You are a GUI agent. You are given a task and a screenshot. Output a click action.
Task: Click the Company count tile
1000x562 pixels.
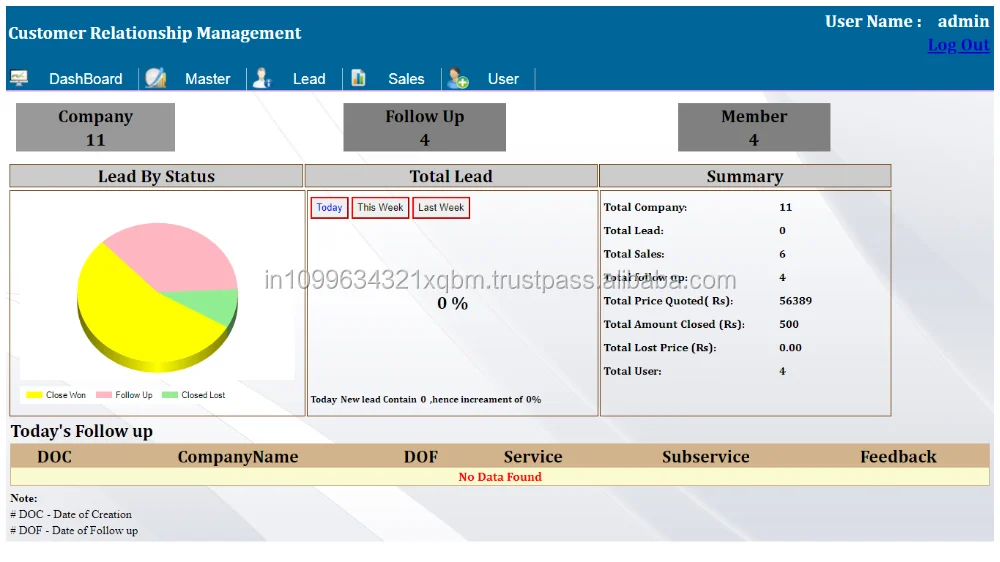[x=95, y=128]
